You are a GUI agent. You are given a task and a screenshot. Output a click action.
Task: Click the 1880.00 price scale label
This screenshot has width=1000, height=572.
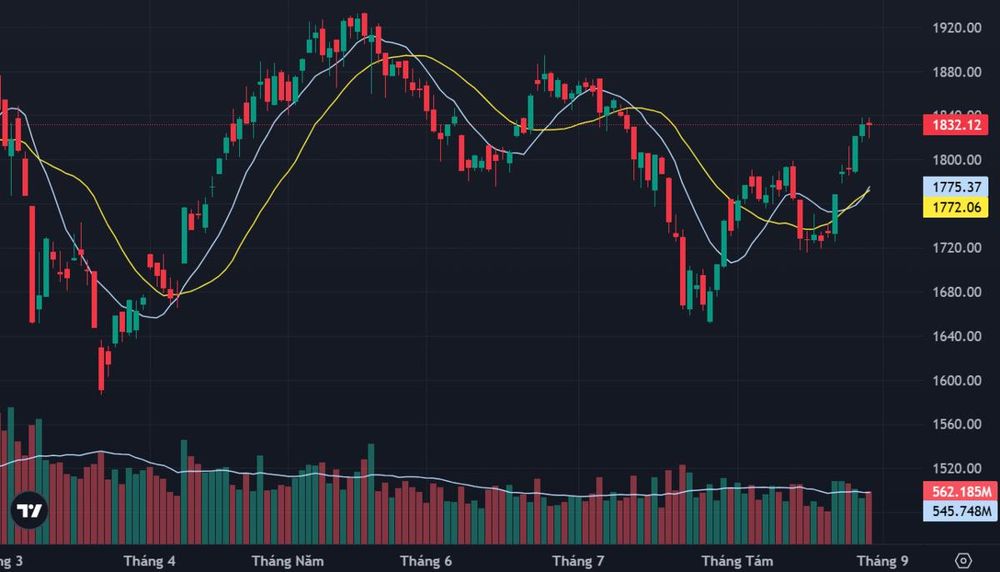tap(957, 72)
